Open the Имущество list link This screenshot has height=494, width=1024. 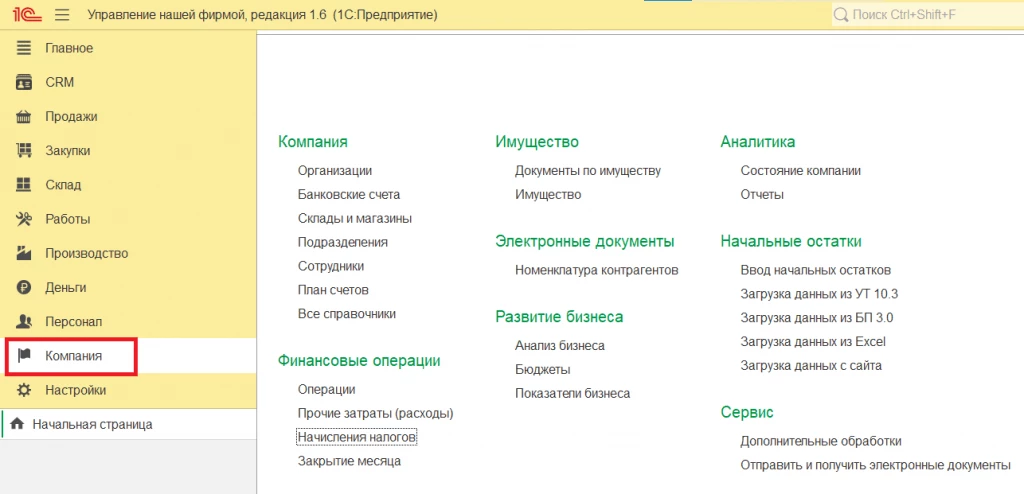[x=548, y=195]
